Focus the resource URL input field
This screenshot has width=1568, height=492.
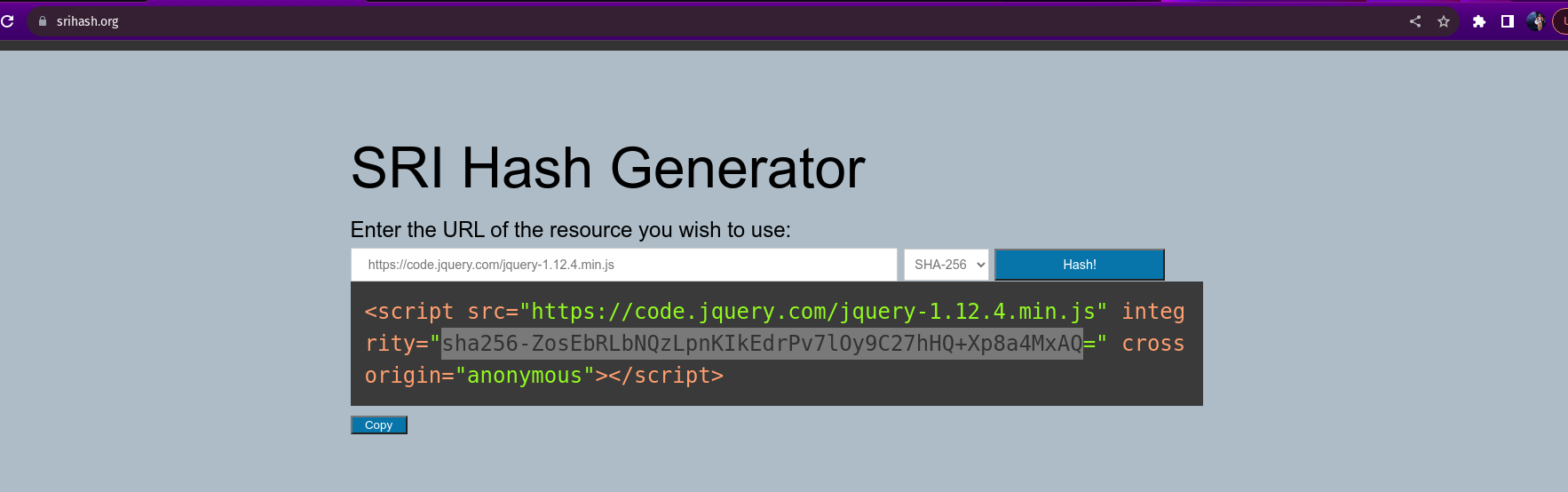pos(623,265)
